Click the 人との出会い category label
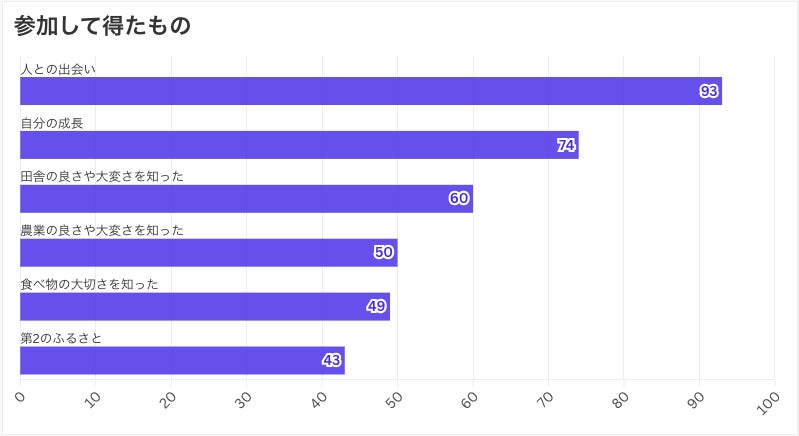Viewport: 799px width, 436px height. (x=59, y=69)
